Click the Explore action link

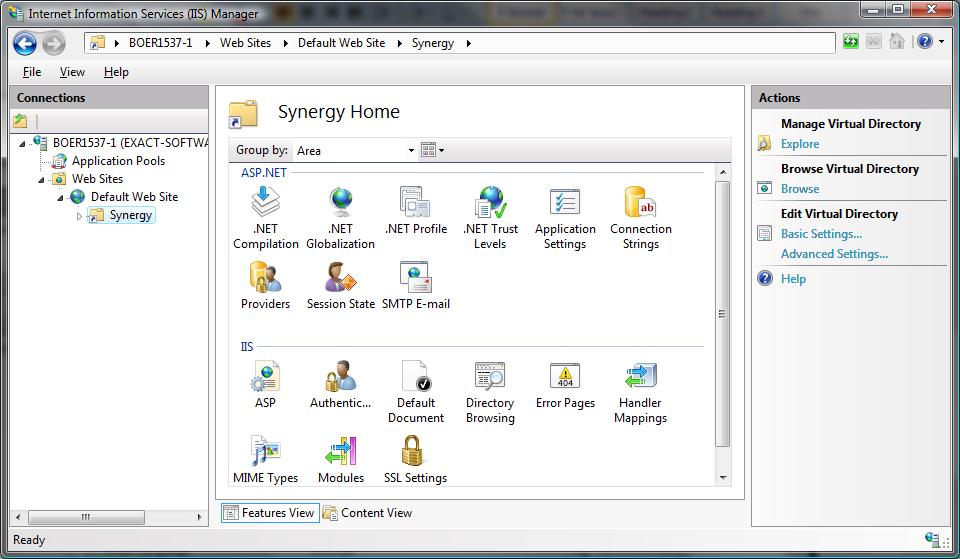[800, 144]
